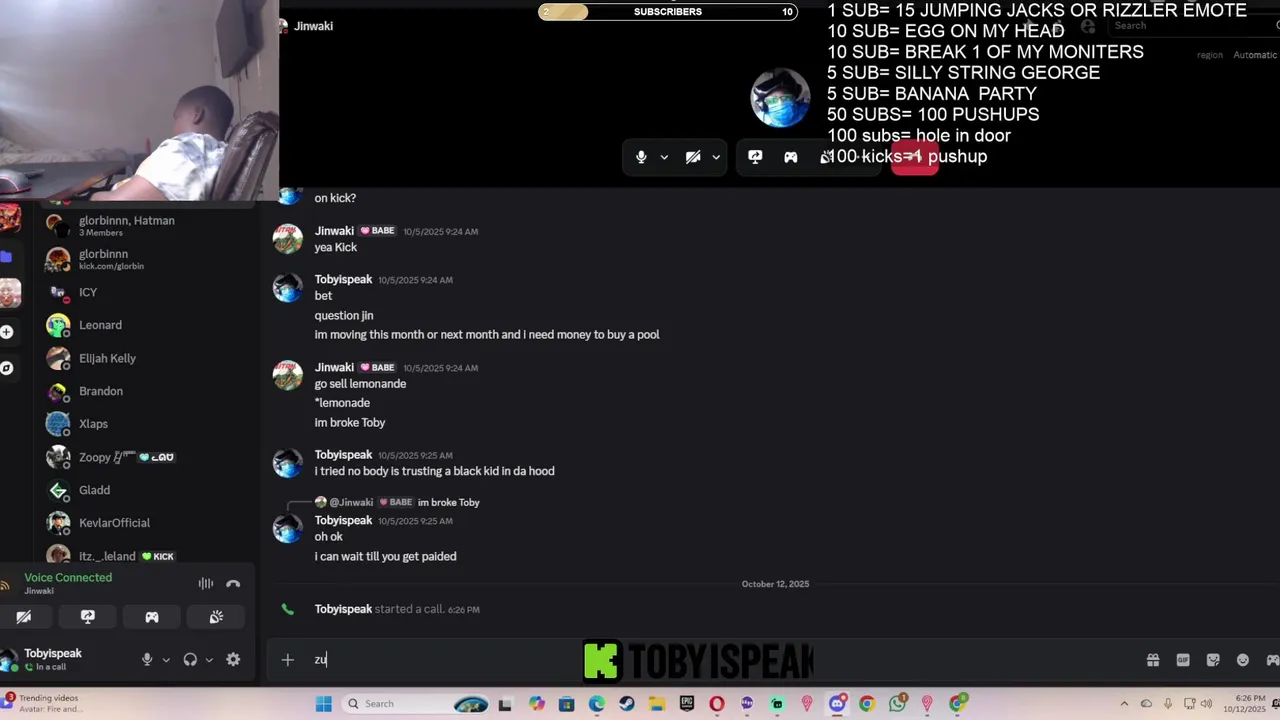The image size is (1280, 720).
Task: Click message 'go sell lemonande'
Action: pos(360,384)
